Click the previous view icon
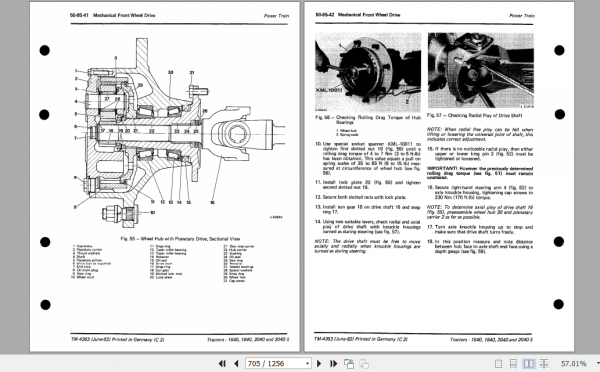Viewport: 600px width, 372px height. point(349,364)
